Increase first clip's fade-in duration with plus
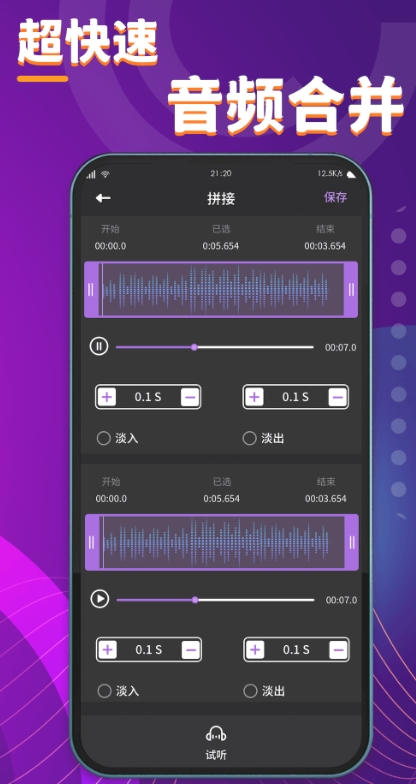The height and width of the screenshot is (784, 416). point(106,398)
